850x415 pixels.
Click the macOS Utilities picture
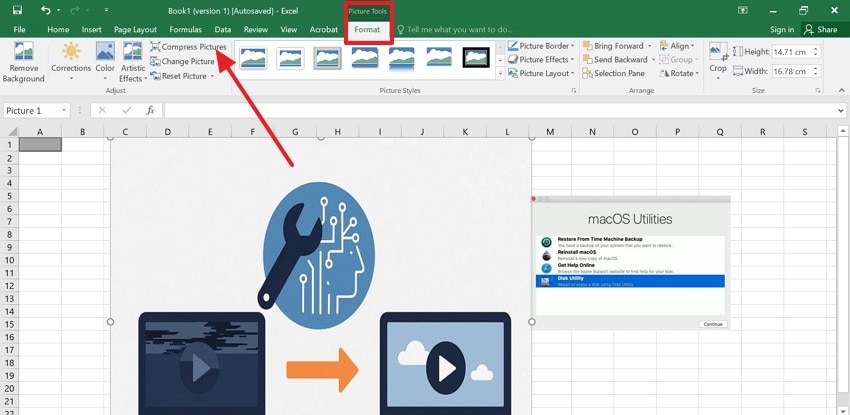coord(631,262)
